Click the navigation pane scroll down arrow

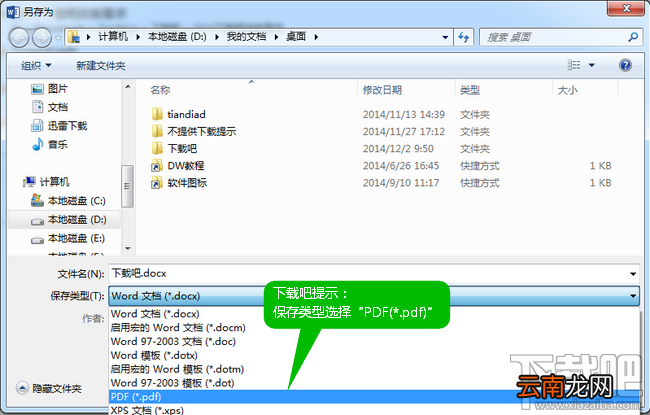[x=128, y=248]
